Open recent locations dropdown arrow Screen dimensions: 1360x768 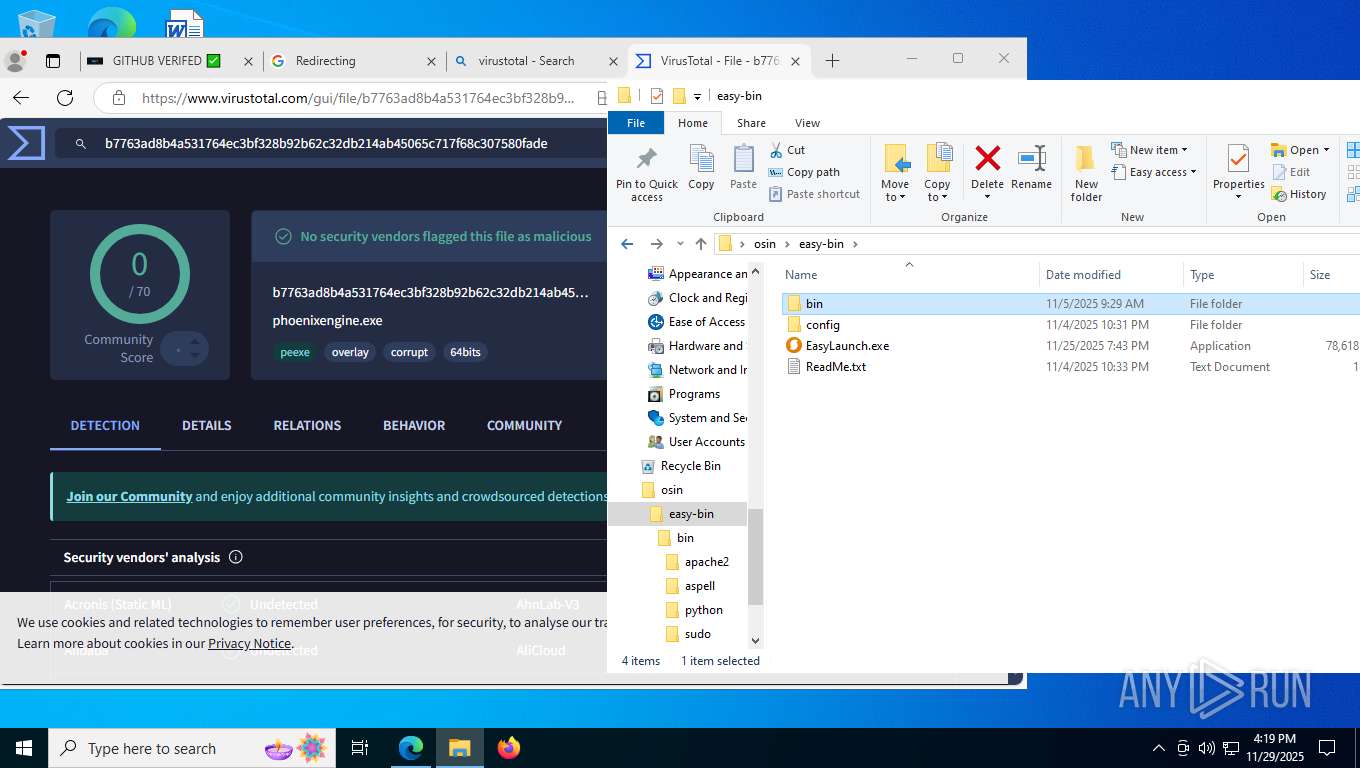[x=680, y=244]
